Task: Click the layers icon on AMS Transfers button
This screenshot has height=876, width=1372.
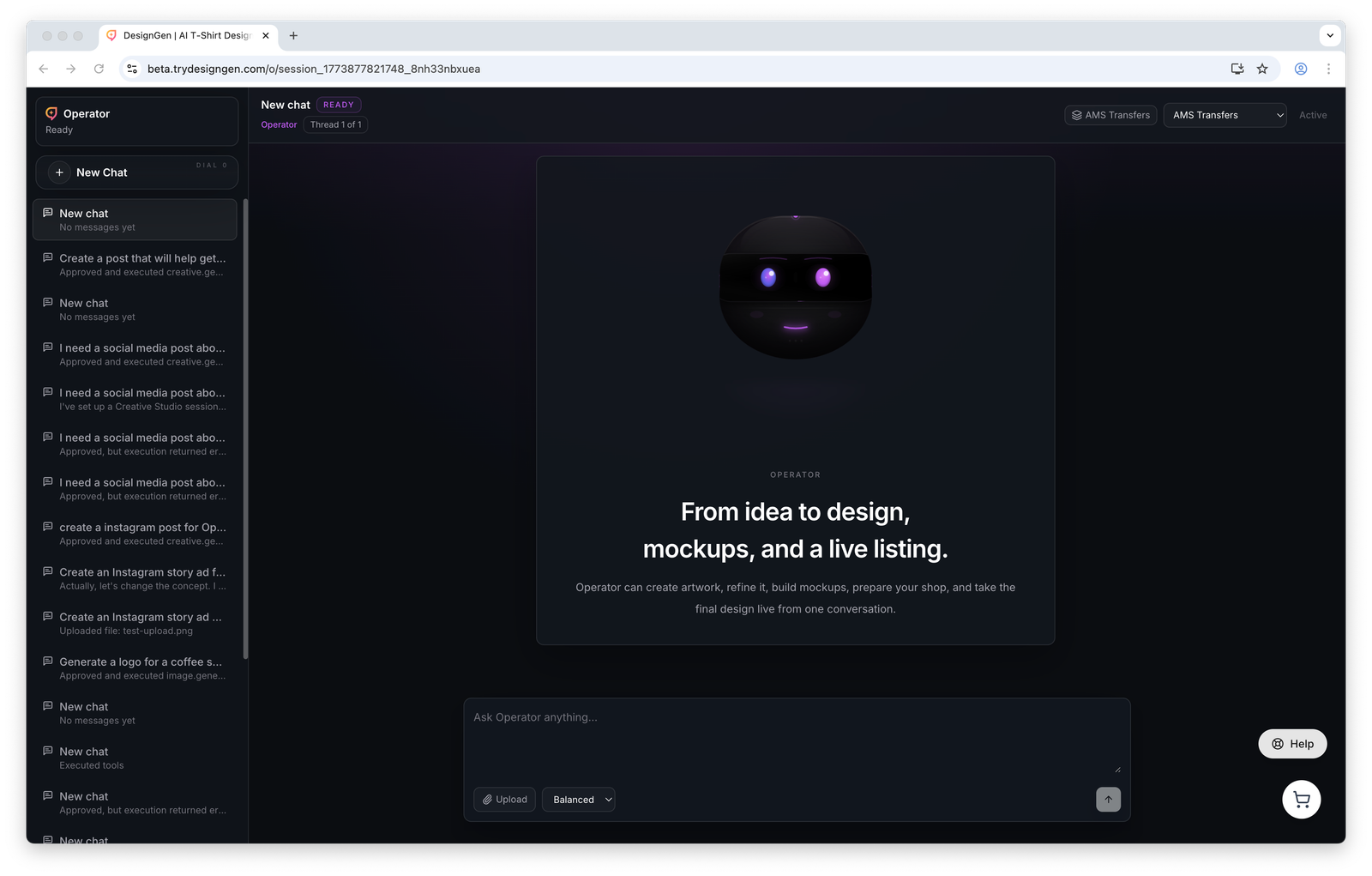Action: pyautogui.click(x=1077, y=115)
